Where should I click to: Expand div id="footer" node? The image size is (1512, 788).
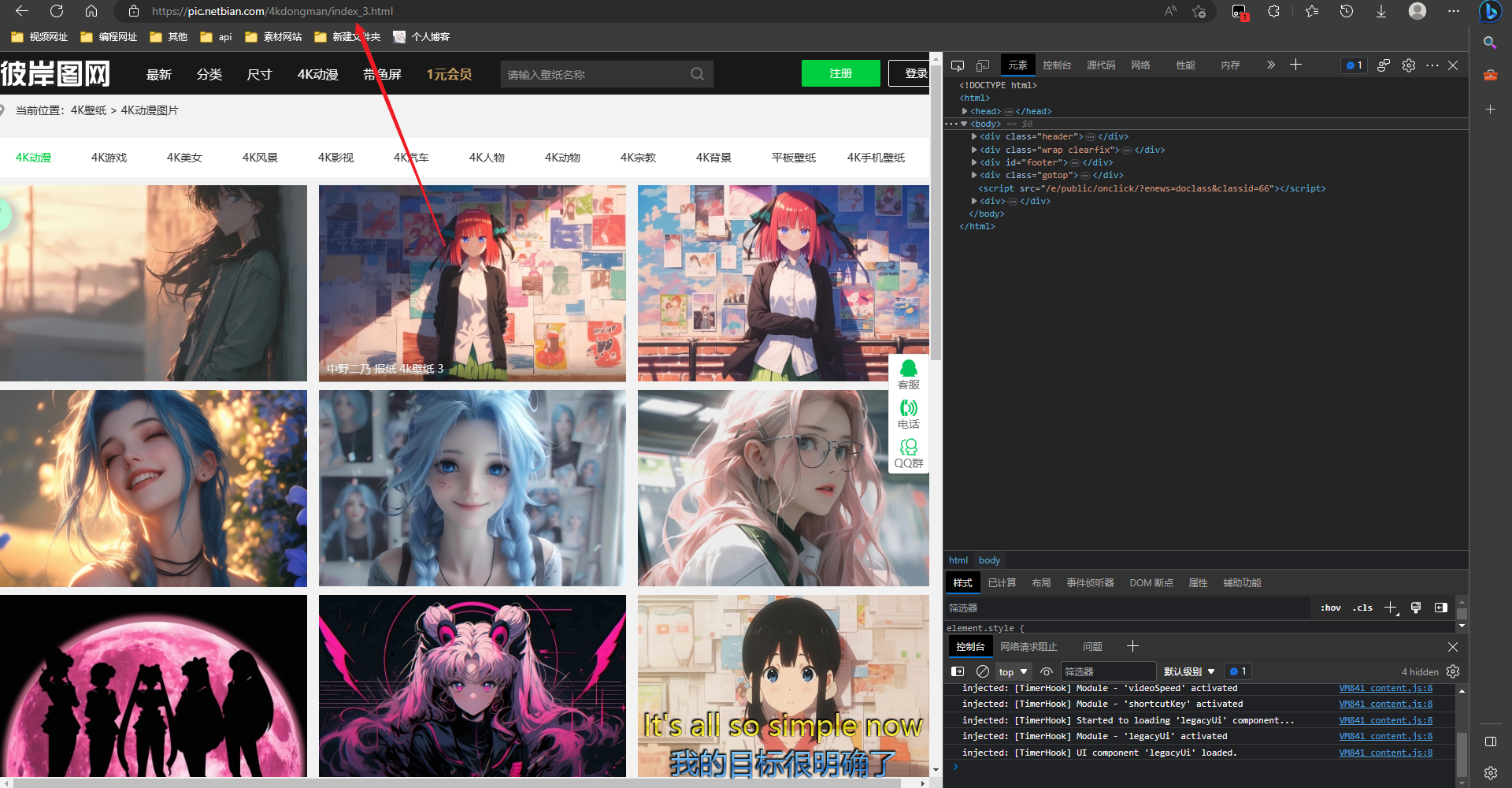tap(974, 162)
